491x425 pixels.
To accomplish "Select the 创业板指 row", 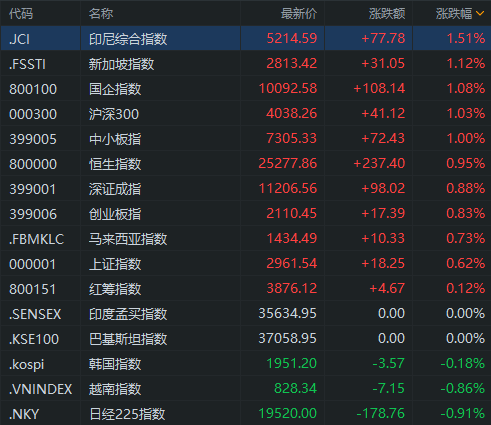I will 245,213.
